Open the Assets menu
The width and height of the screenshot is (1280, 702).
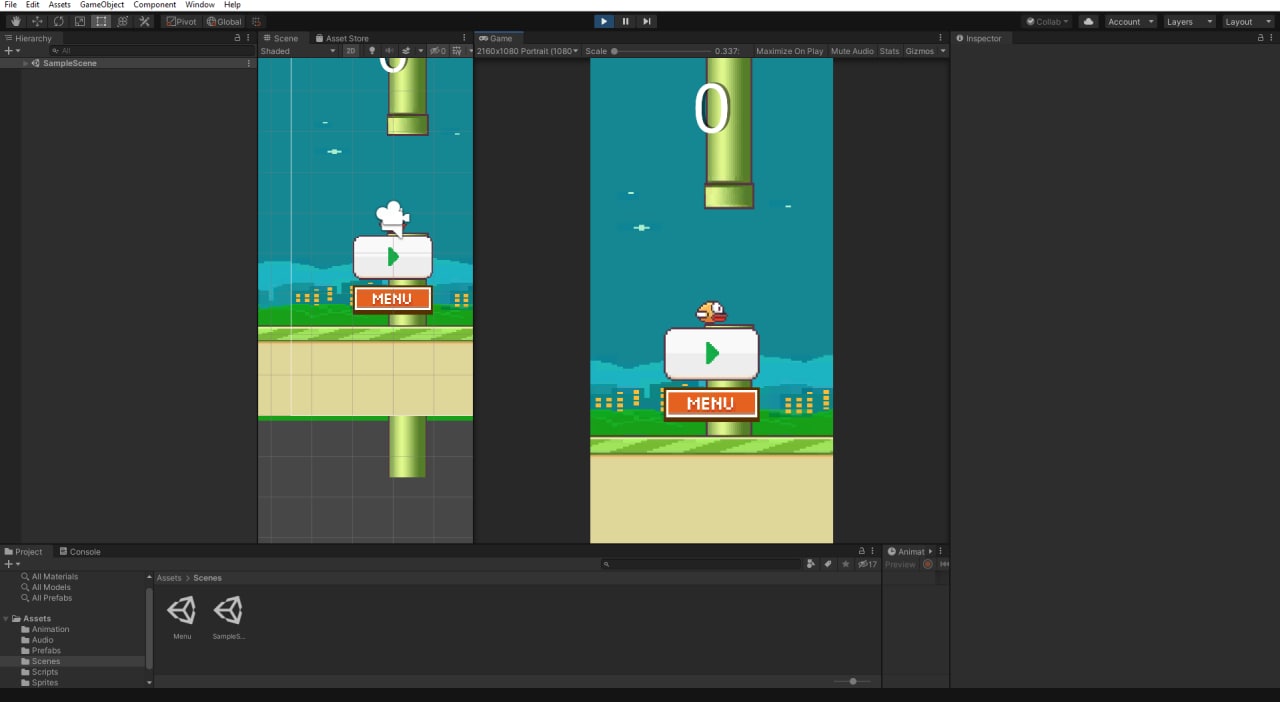pos(60,5)
